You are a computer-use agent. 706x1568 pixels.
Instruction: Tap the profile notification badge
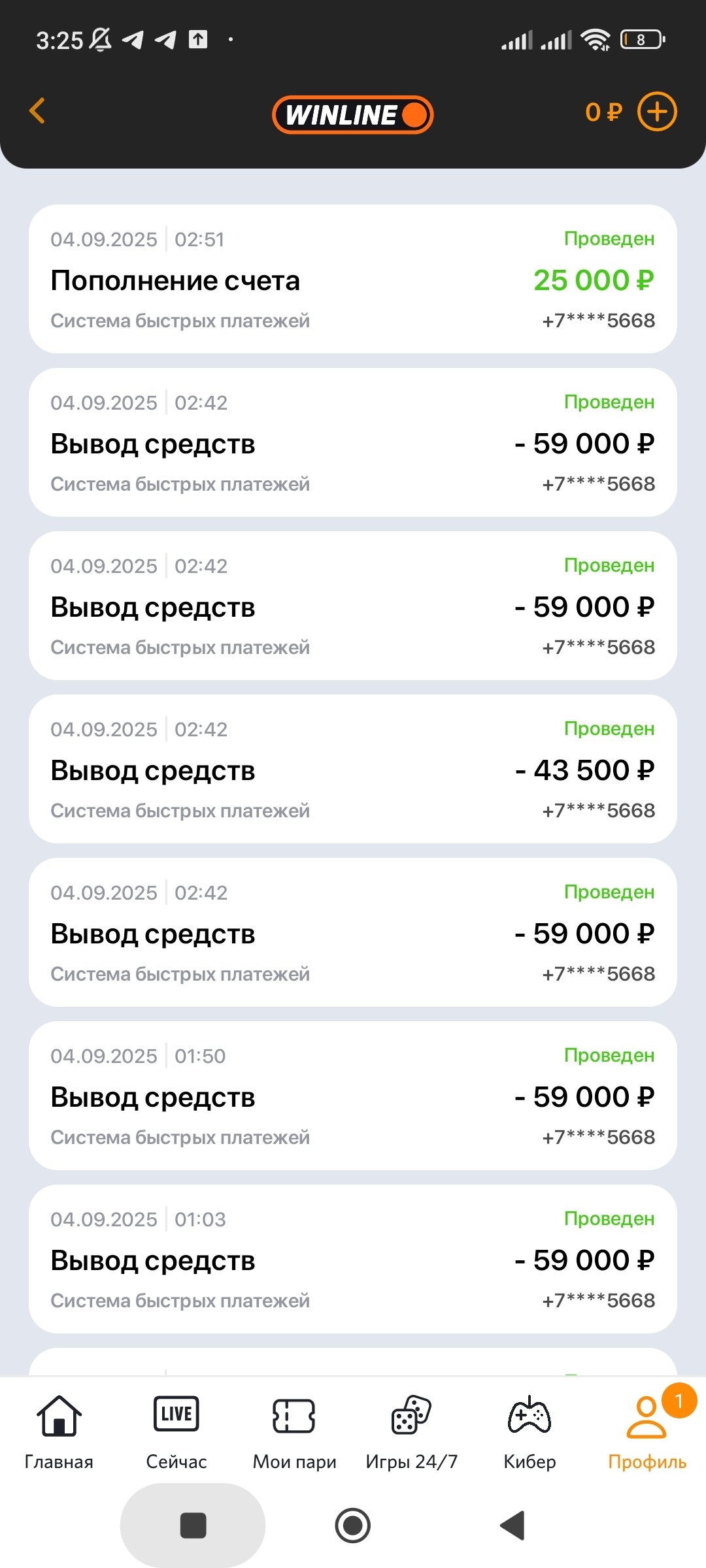click(x=679, y=1401)
